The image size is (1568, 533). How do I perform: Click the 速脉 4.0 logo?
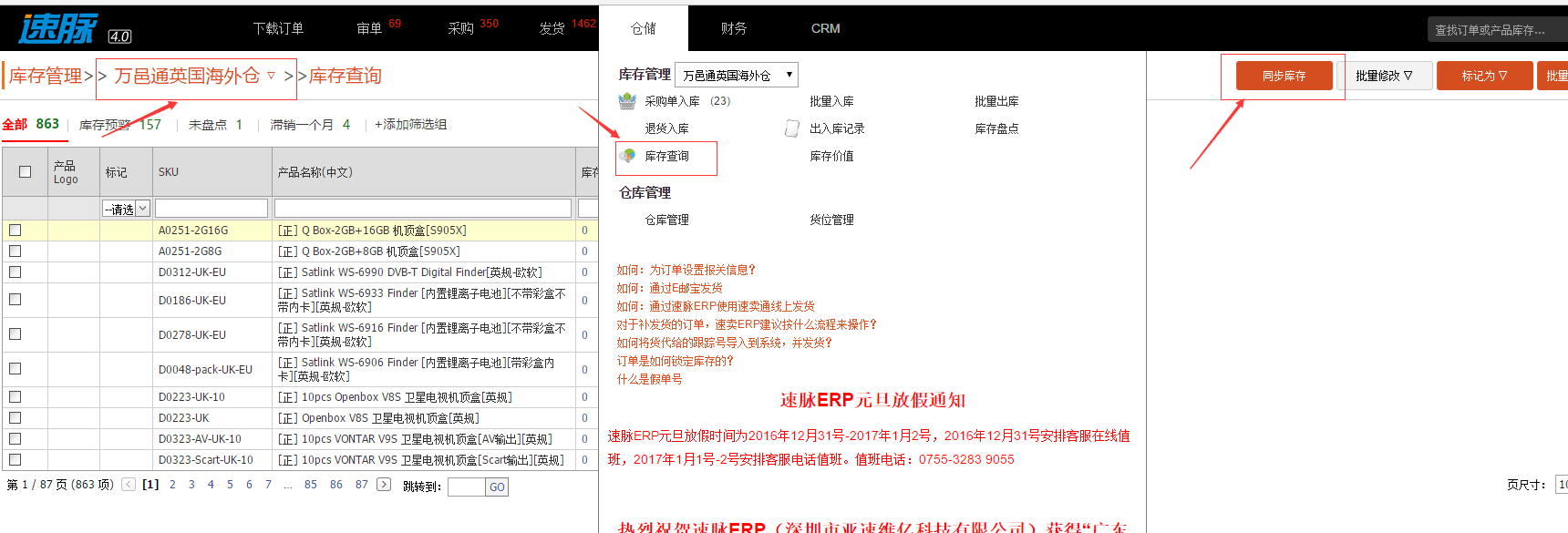75,29
